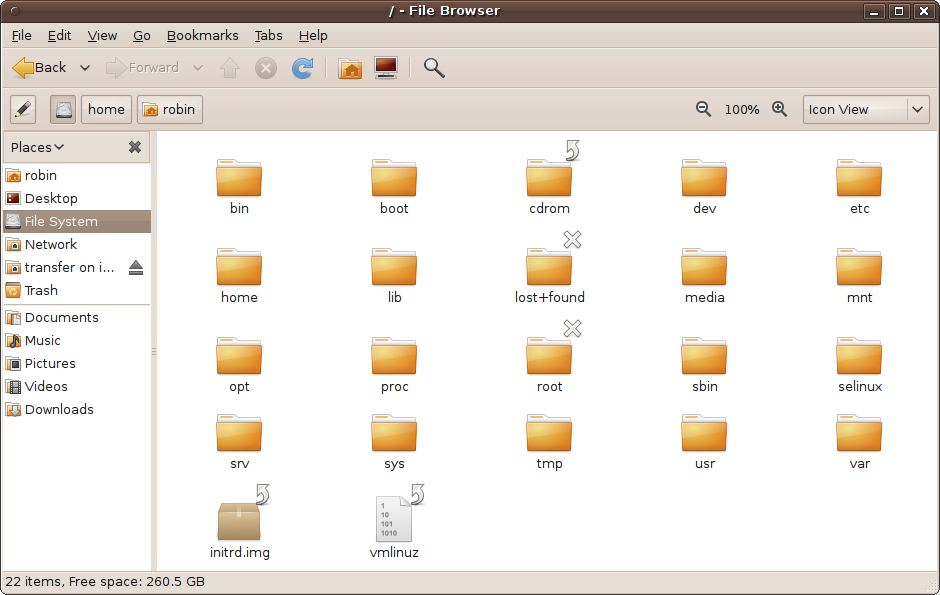Viewport: 940px width, 595px height.
Task: Navigate to the home breadcrumb button
Action: [x=106, y=109]
